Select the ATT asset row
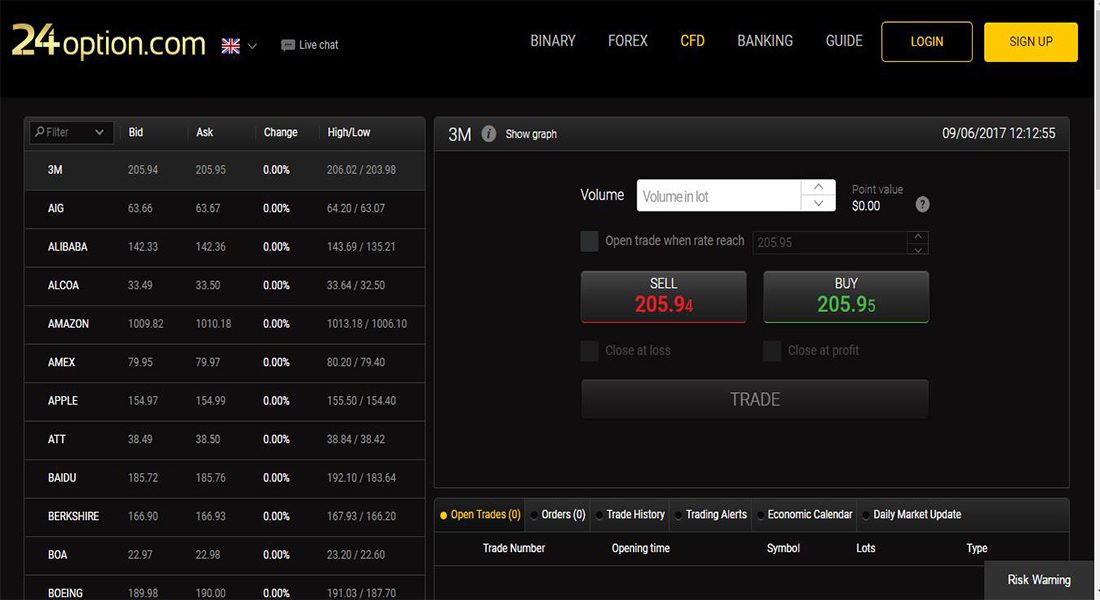Viewport: 1100px width, 600px height. pos(224,439)
